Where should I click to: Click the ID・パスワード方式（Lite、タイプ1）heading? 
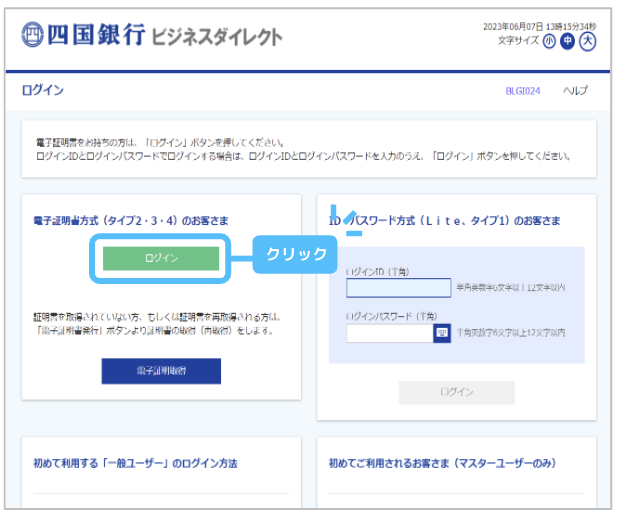point(445,220)
